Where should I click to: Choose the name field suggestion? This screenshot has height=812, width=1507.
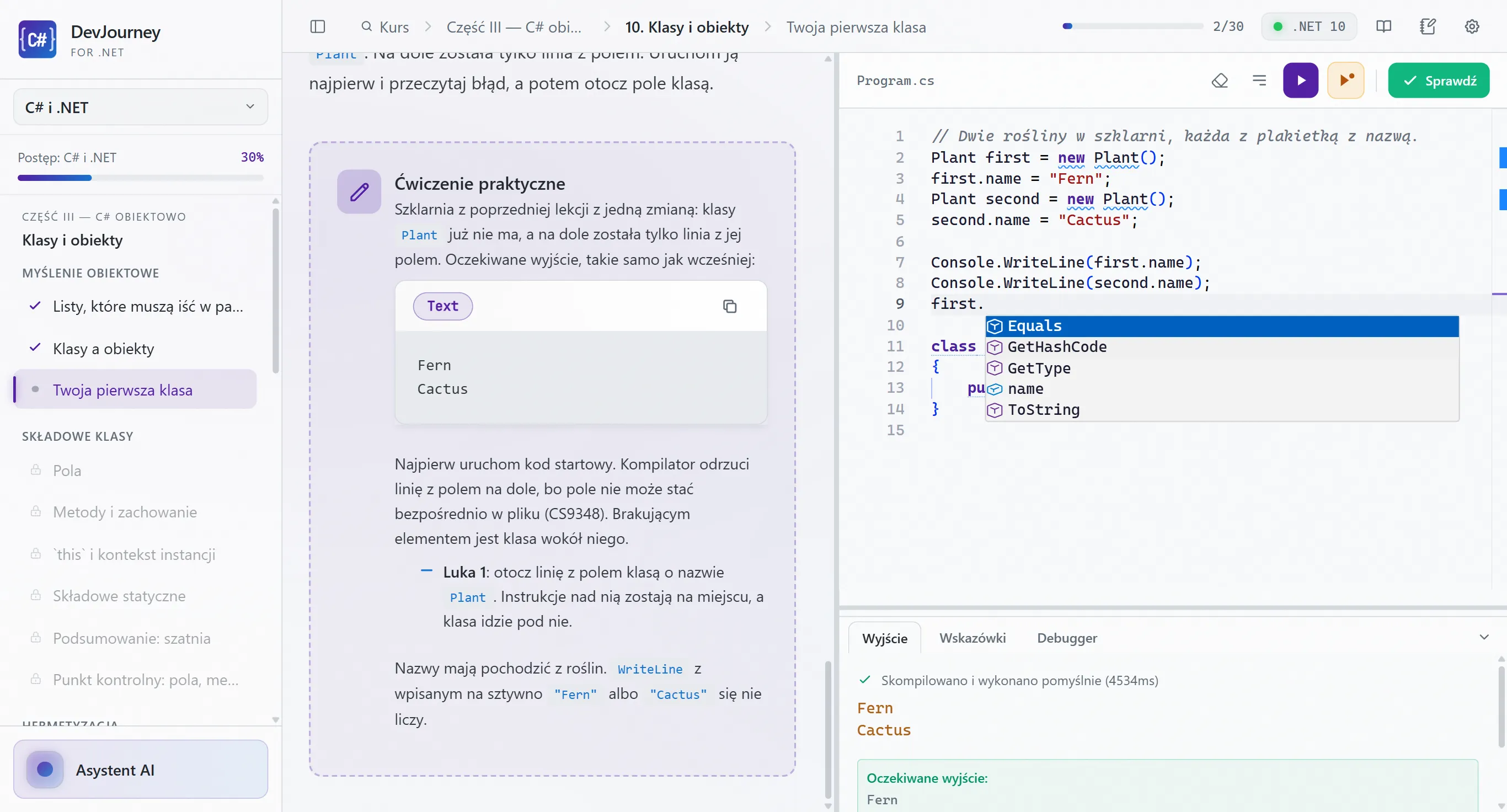1222,389
